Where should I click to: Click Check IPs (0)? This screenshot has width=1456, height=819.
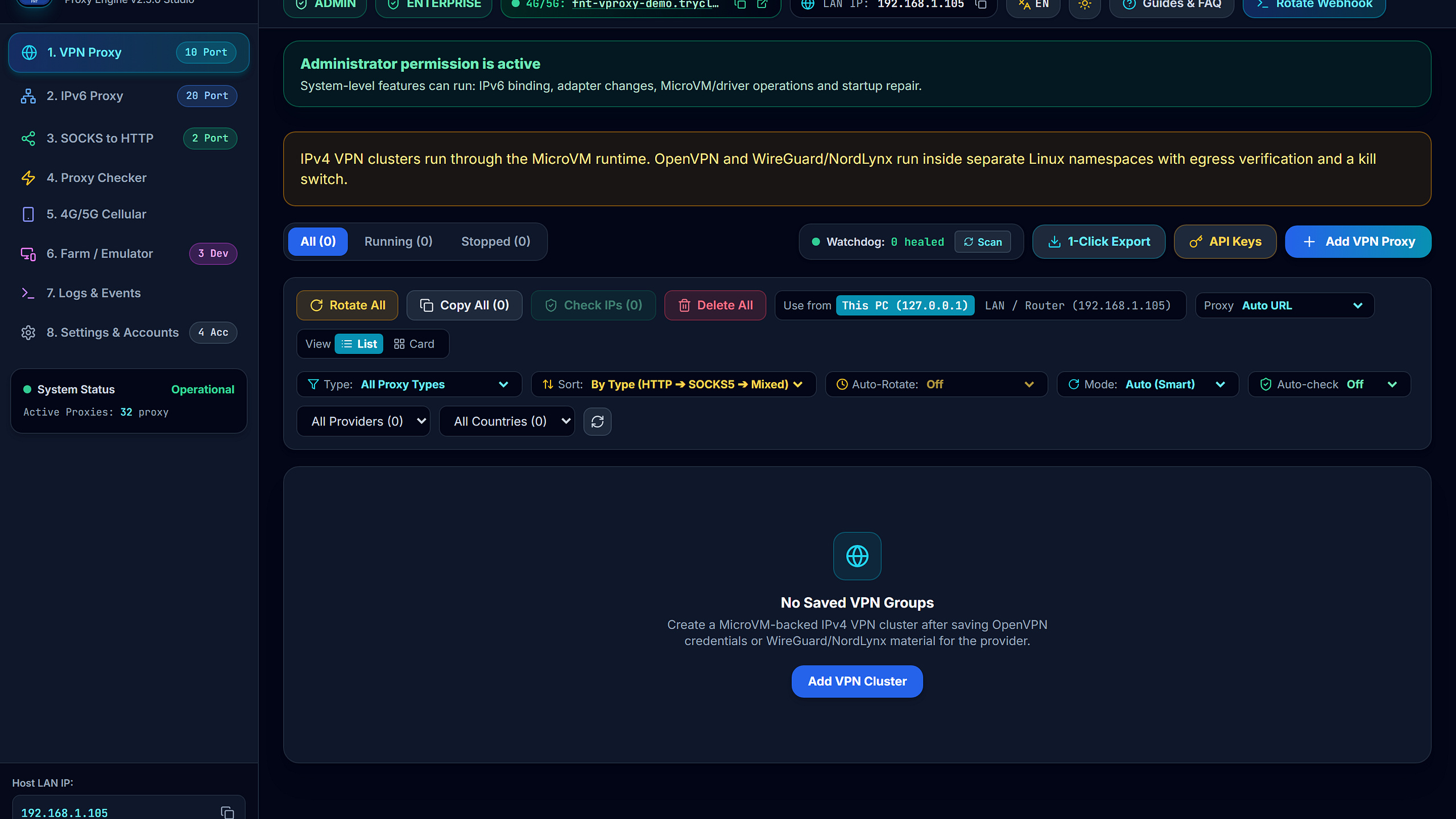tap(593, 305)
